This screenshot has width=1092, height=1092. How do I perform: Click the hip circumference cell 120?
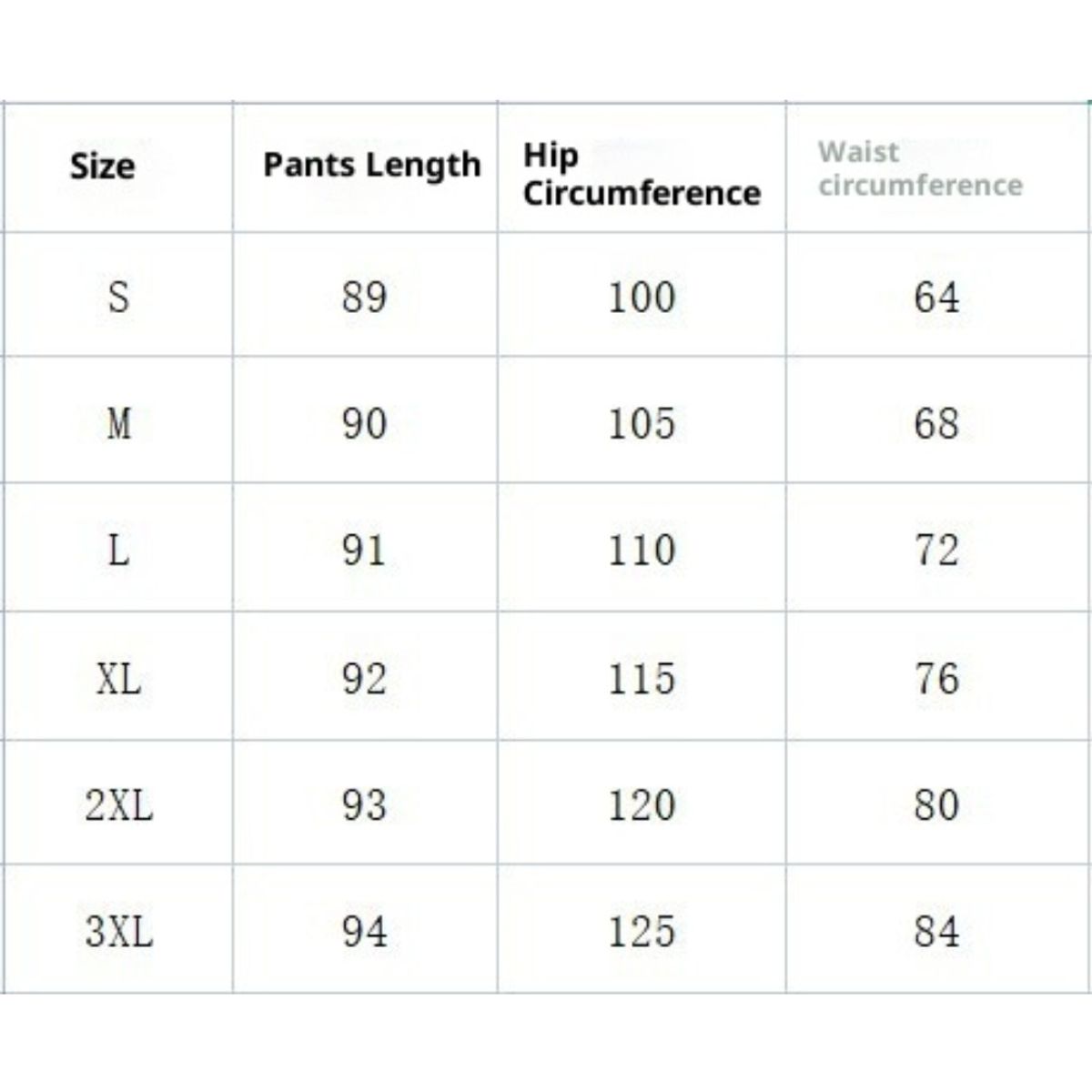642,804
